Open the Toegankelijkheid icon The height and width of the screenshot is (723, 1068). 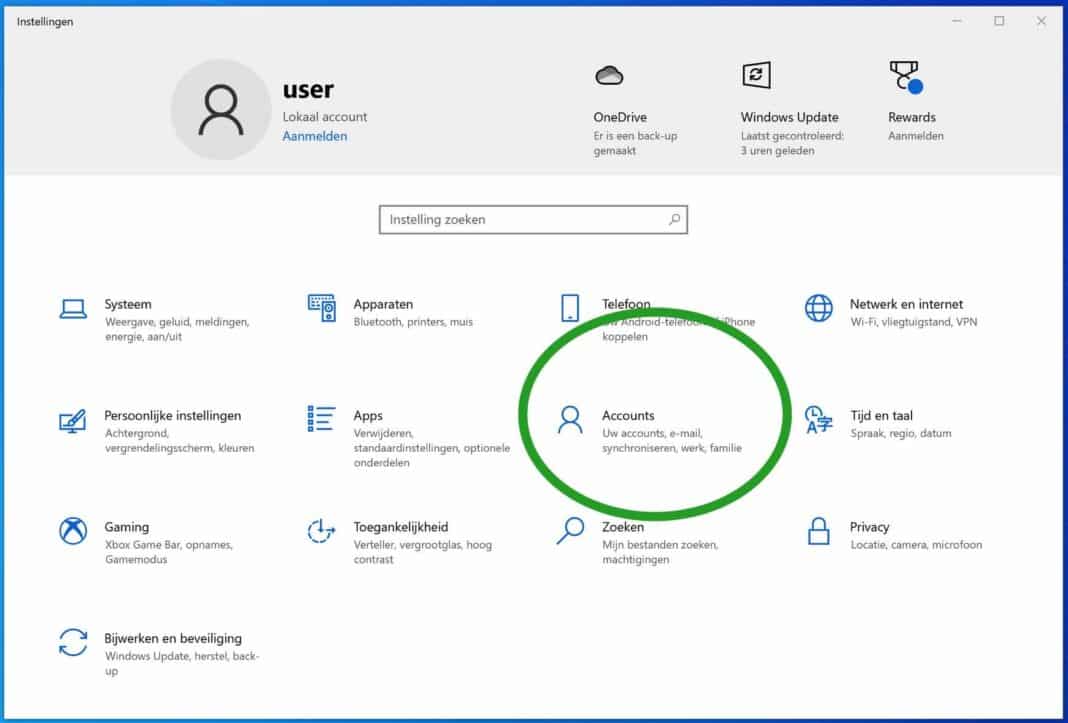tap(321, 531)
